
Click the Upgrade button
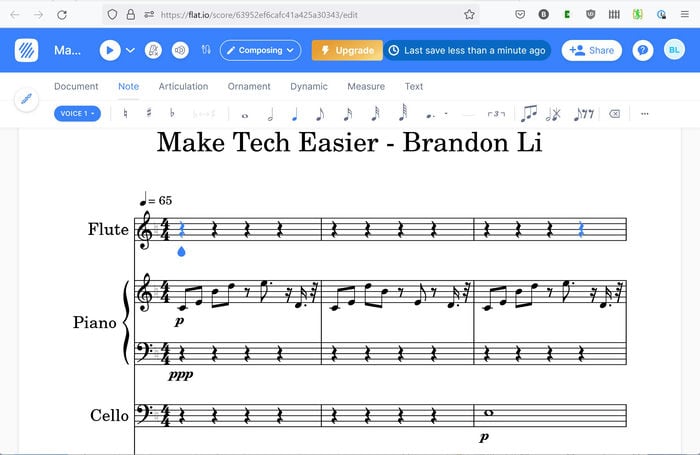[347, 50]
